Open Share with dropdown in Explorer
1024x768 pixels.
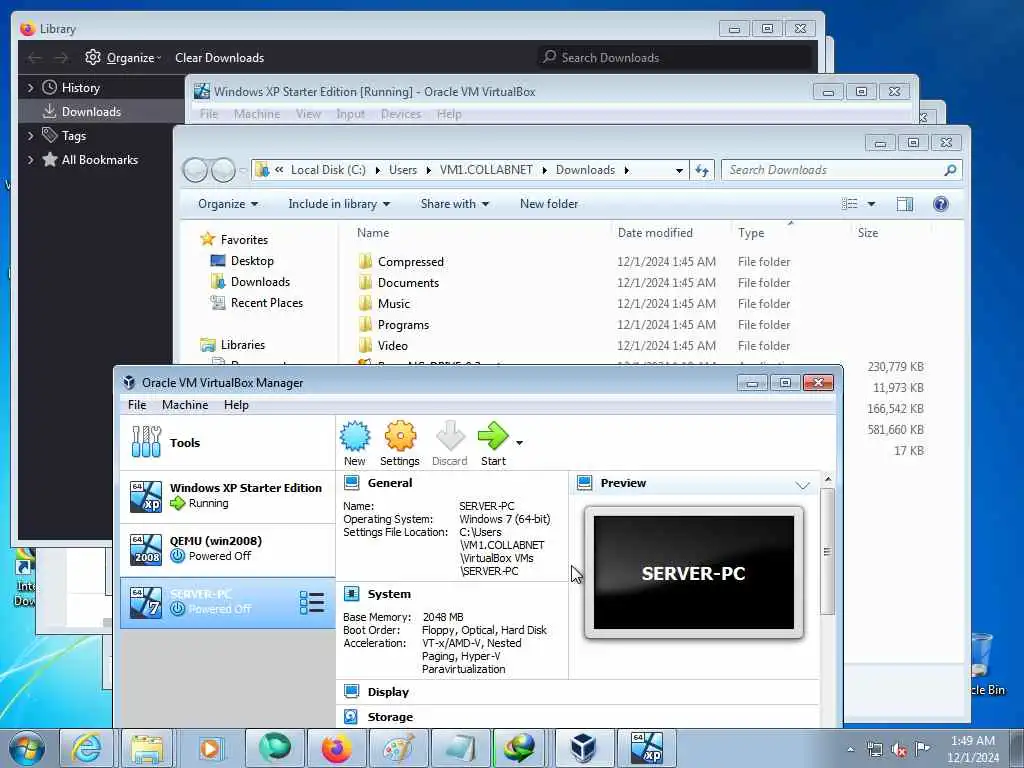click(455, 204)
